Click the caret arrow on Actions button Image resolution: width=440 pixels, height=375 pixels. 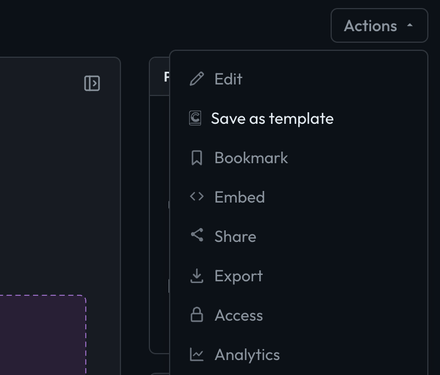click(410, 25)
